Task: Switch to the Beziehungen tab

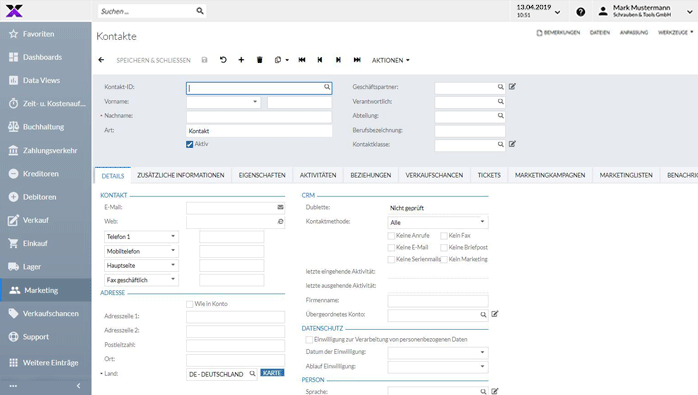Action: [x=370, y=175]
